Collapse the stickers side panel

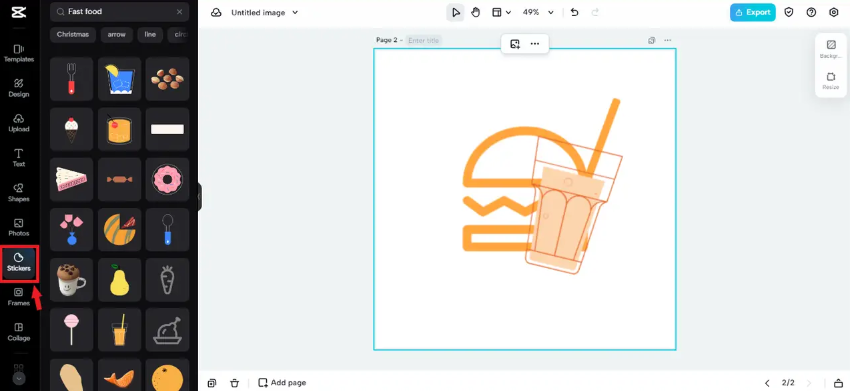pos(199,196)
